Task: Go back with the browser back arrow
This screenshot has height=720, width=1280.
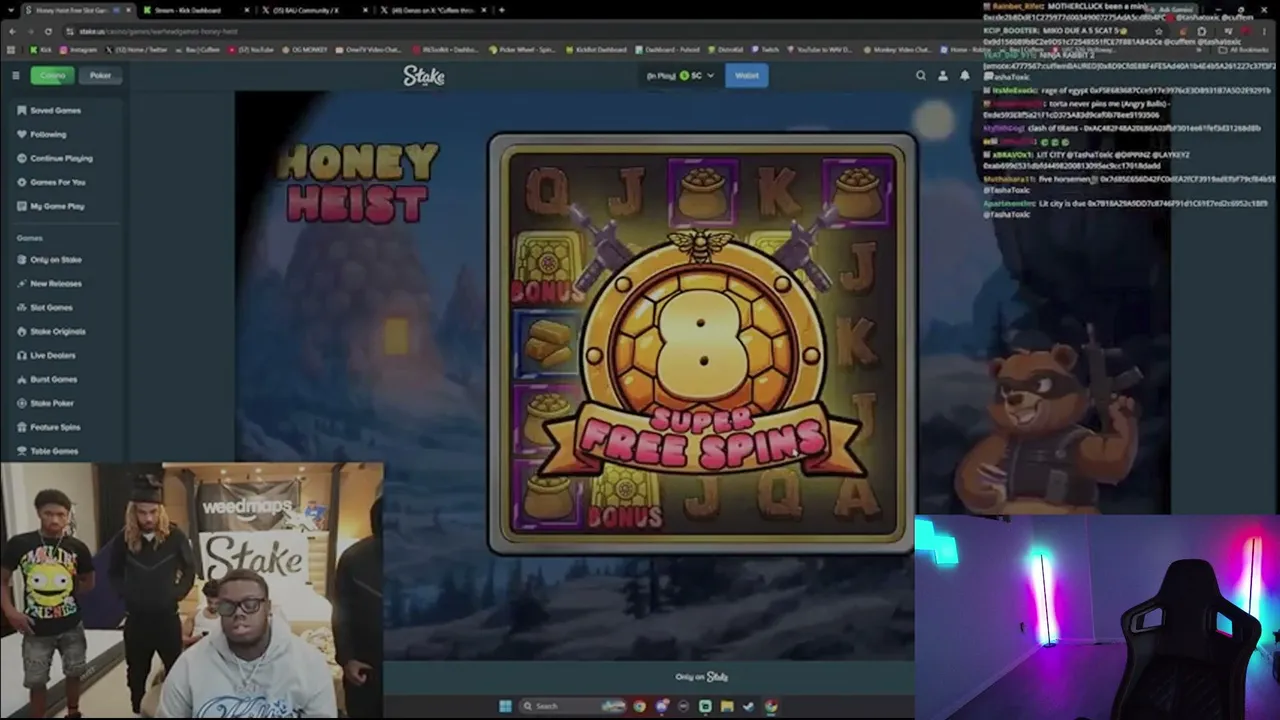Action: point(11,31)
